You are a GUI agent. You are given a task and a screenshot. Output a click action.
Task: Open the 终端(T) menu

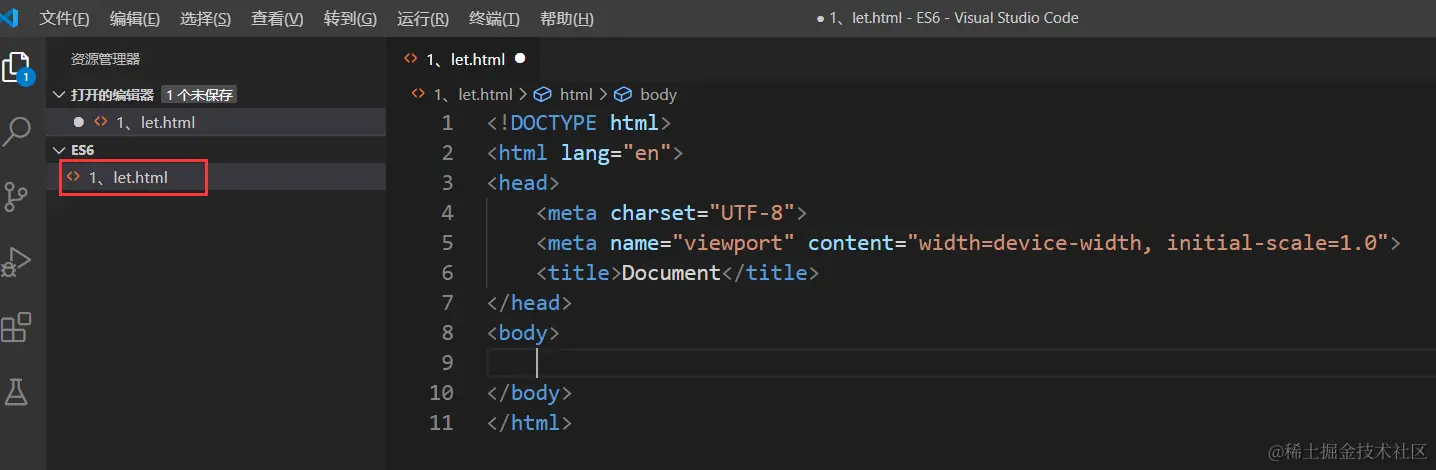(494, 18)
